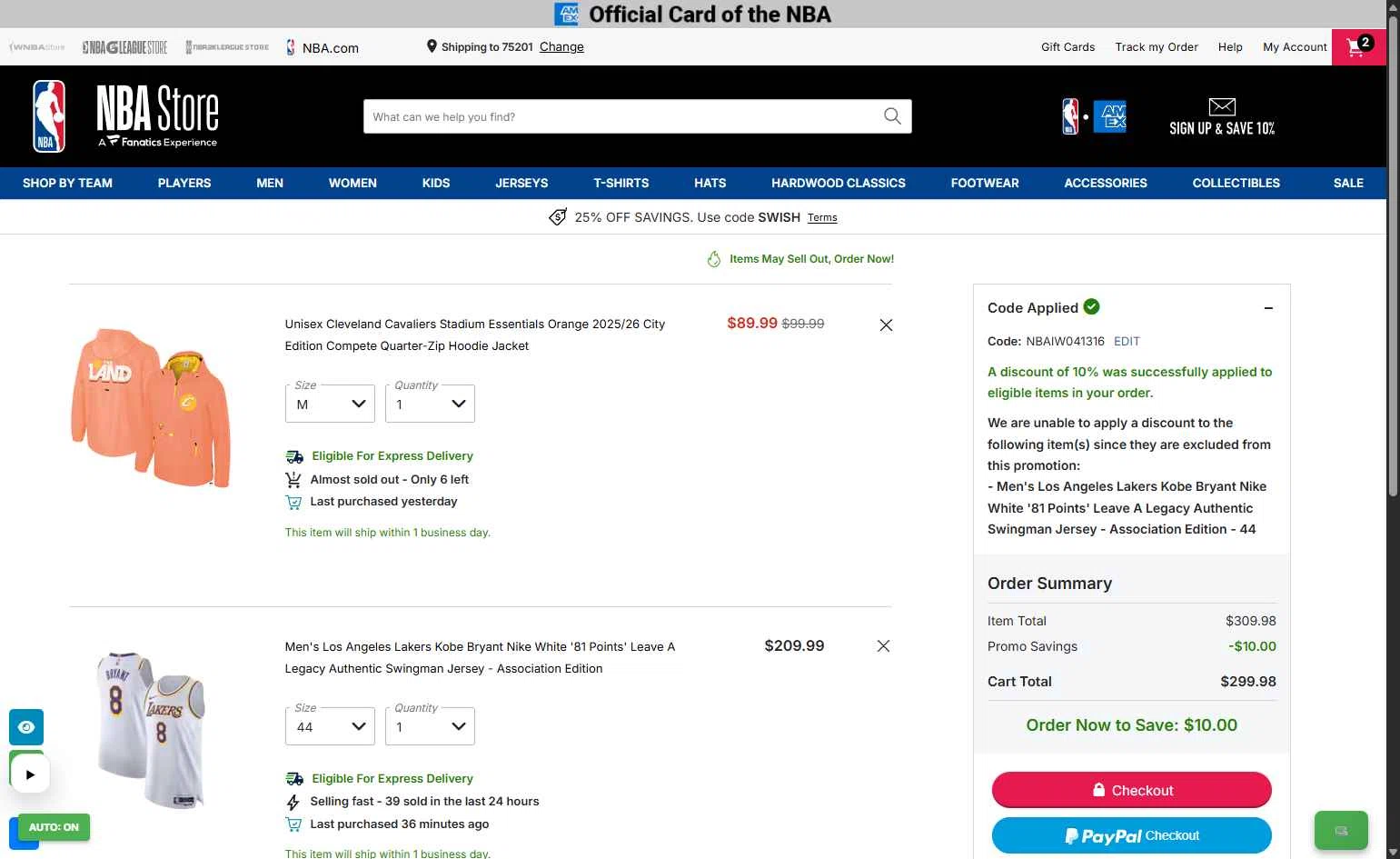Open the Kobe Bryant jersey product title

[x=480, y=657]
